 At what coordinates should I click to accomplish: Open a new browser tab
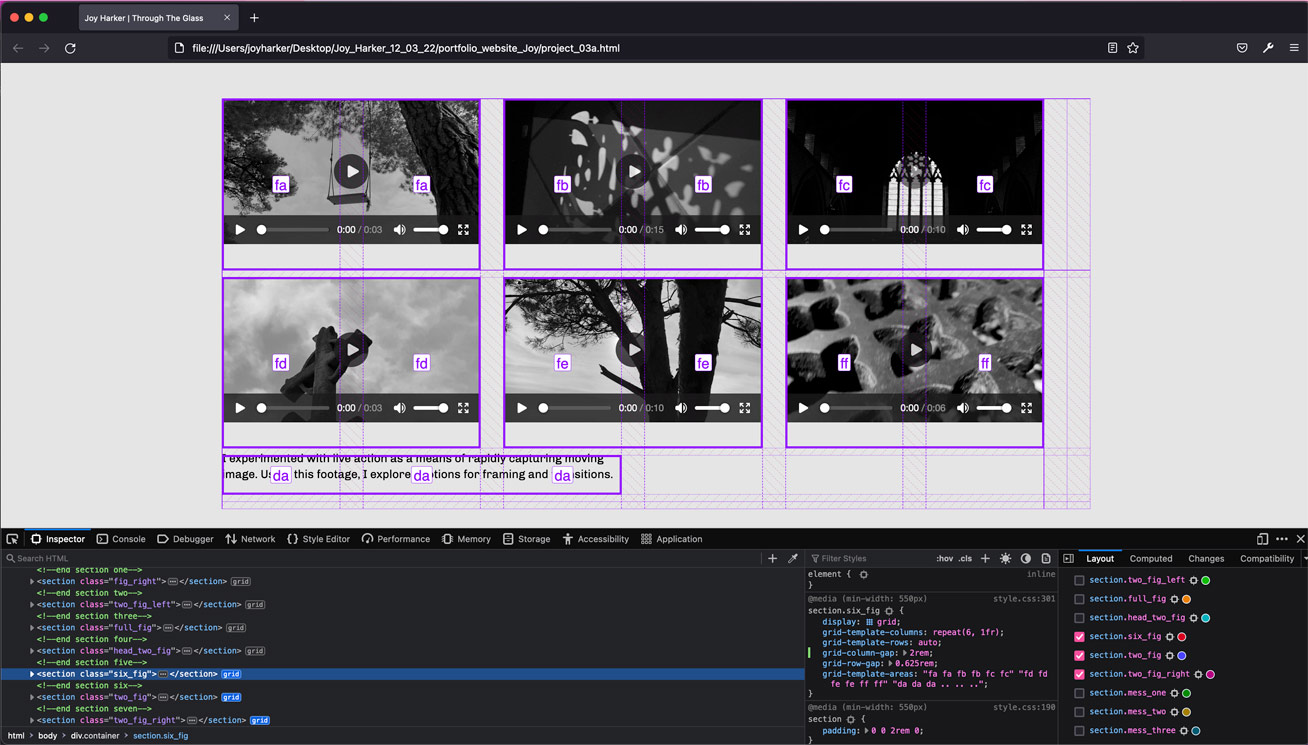tap(254, 18)
